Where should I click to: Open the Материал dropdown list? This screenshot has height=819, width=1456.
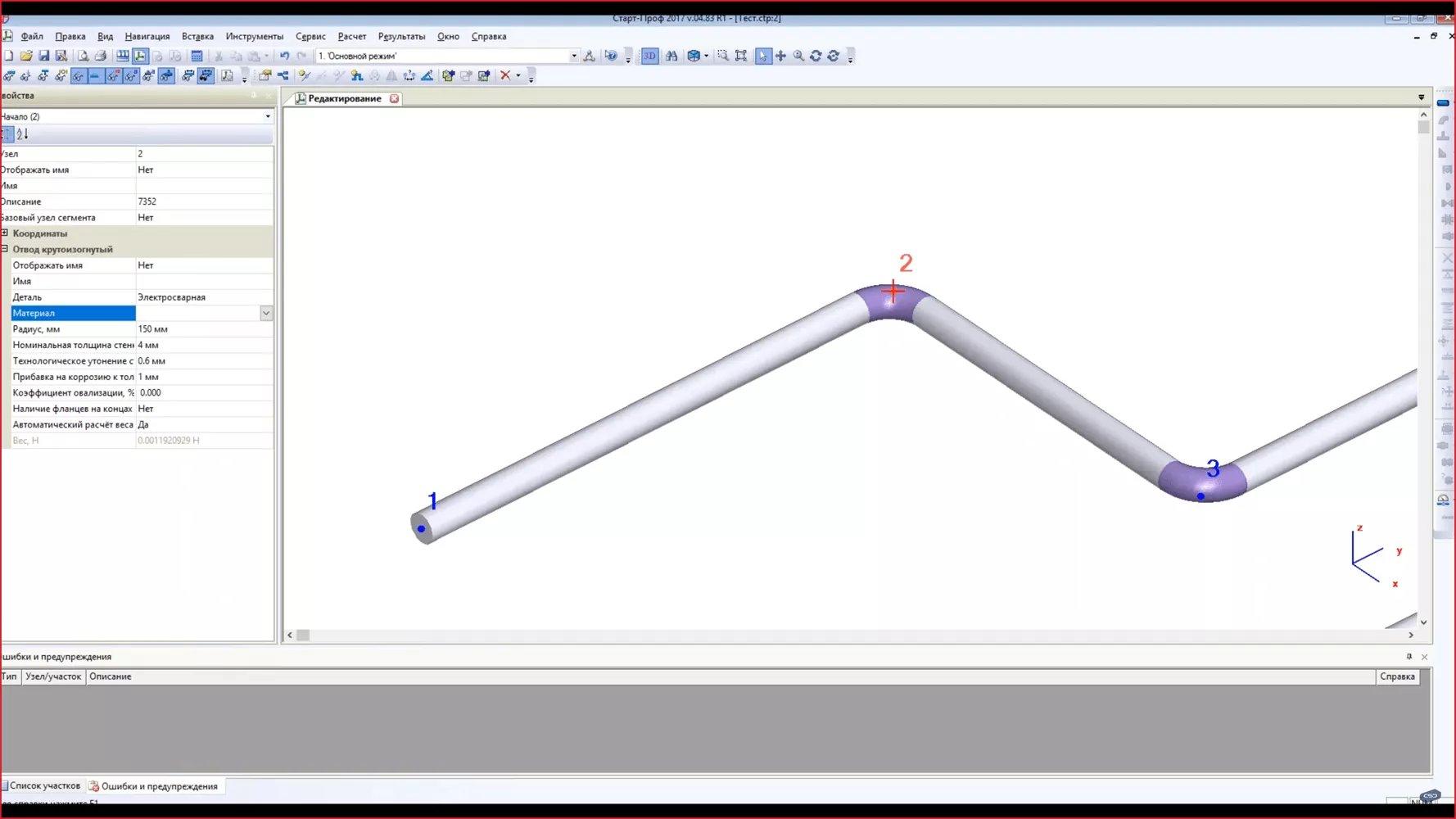pos(266,313)
